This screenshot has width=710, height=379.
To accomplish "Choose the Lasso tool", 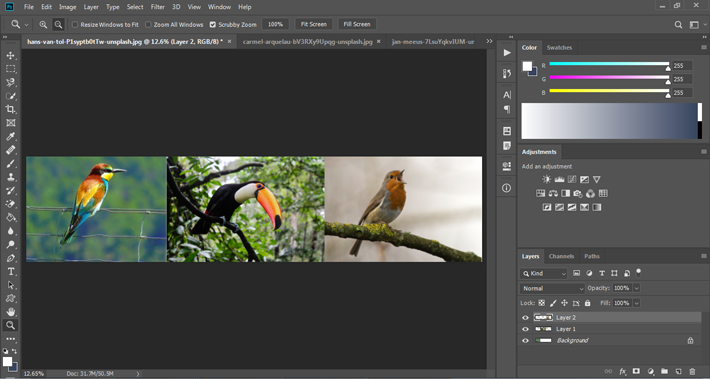I will click(10, 82).
